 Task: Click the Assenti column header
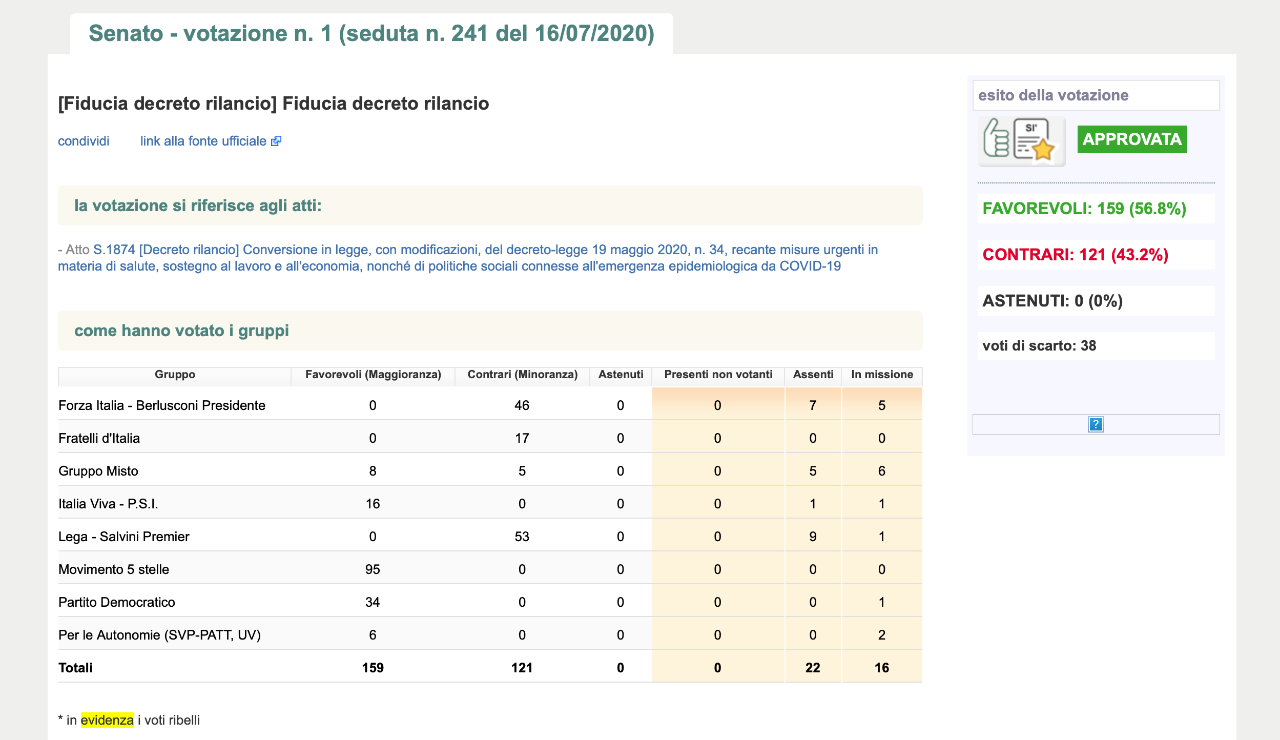(812, 375)
